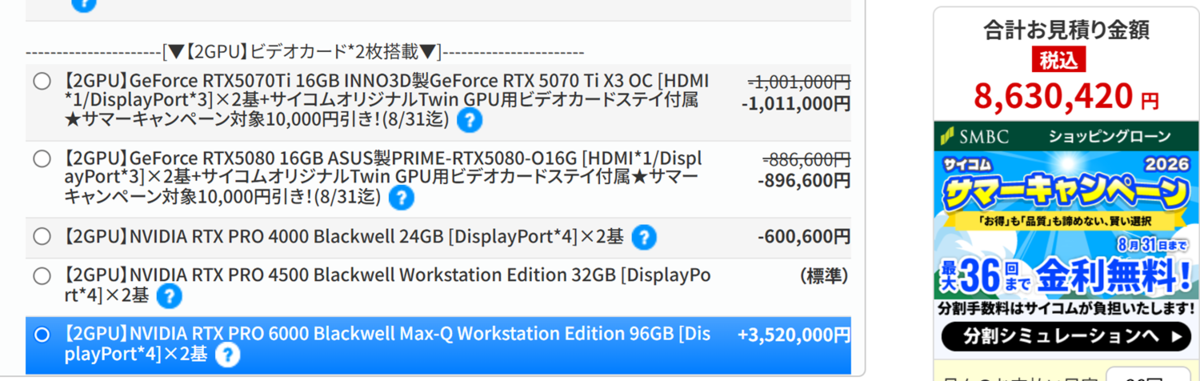The height and width of the screenshot is (381, 1200).
Task: Select the RTX5080 16GB ASUS PRIME radio button
Action: click(42, 158)
